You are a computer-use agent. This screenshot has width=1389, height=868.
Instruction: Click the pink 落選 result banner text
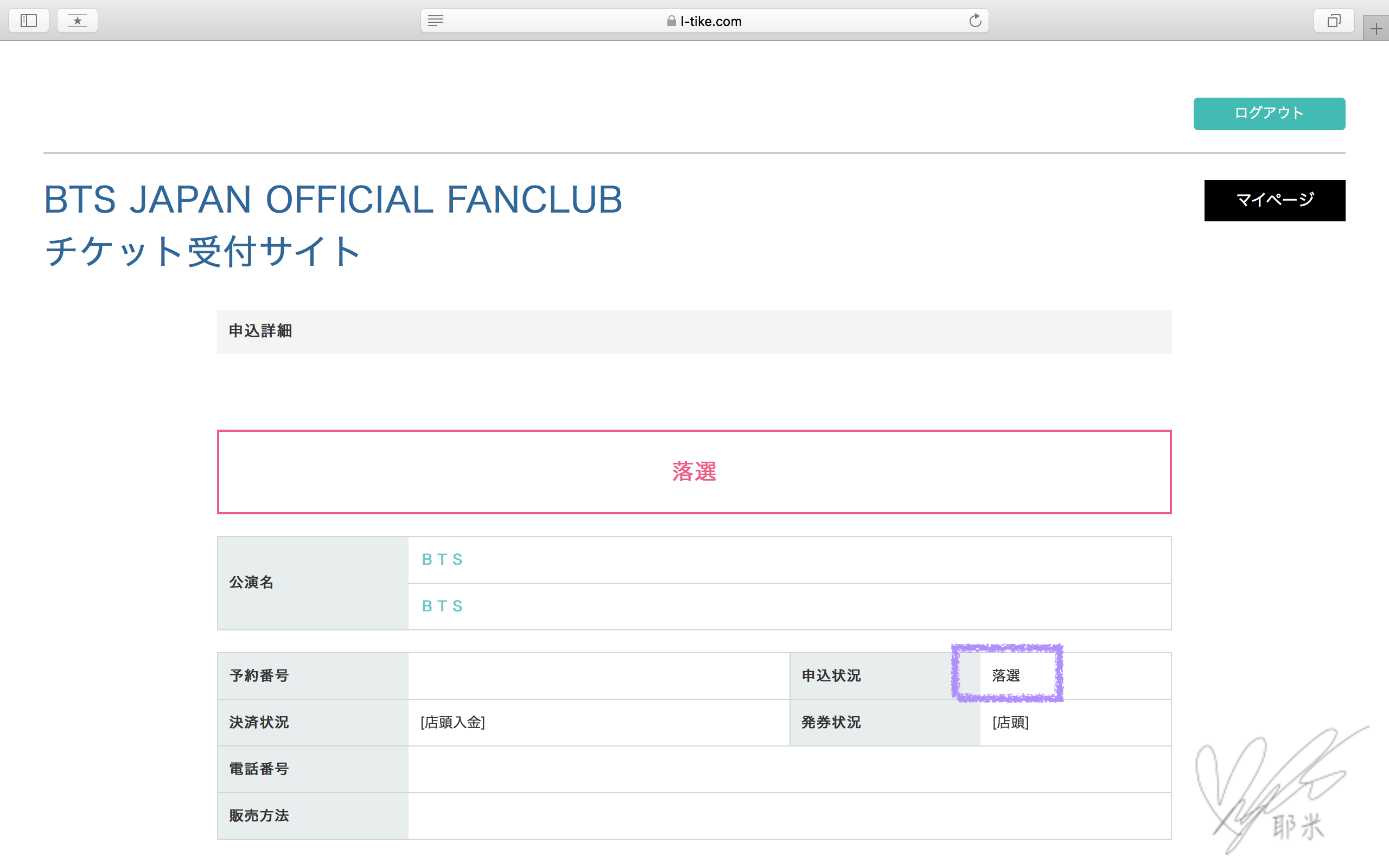694,472
